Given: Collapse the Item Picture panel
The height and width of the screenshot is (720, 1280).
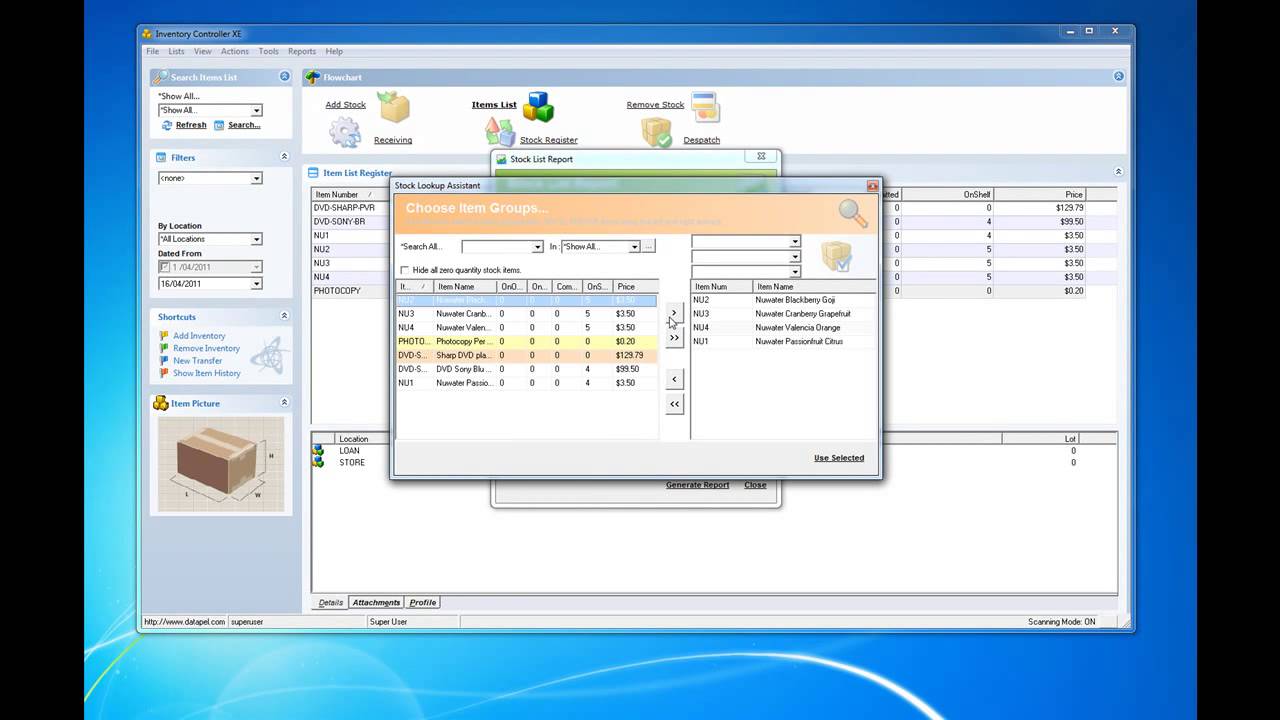Looking at the screenshot, I should (x=284, y=402).
